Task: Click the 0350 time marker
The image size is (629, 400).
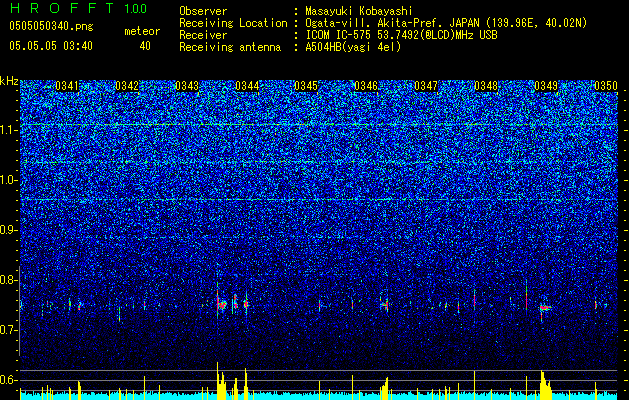Action: (x=606, y=86)
